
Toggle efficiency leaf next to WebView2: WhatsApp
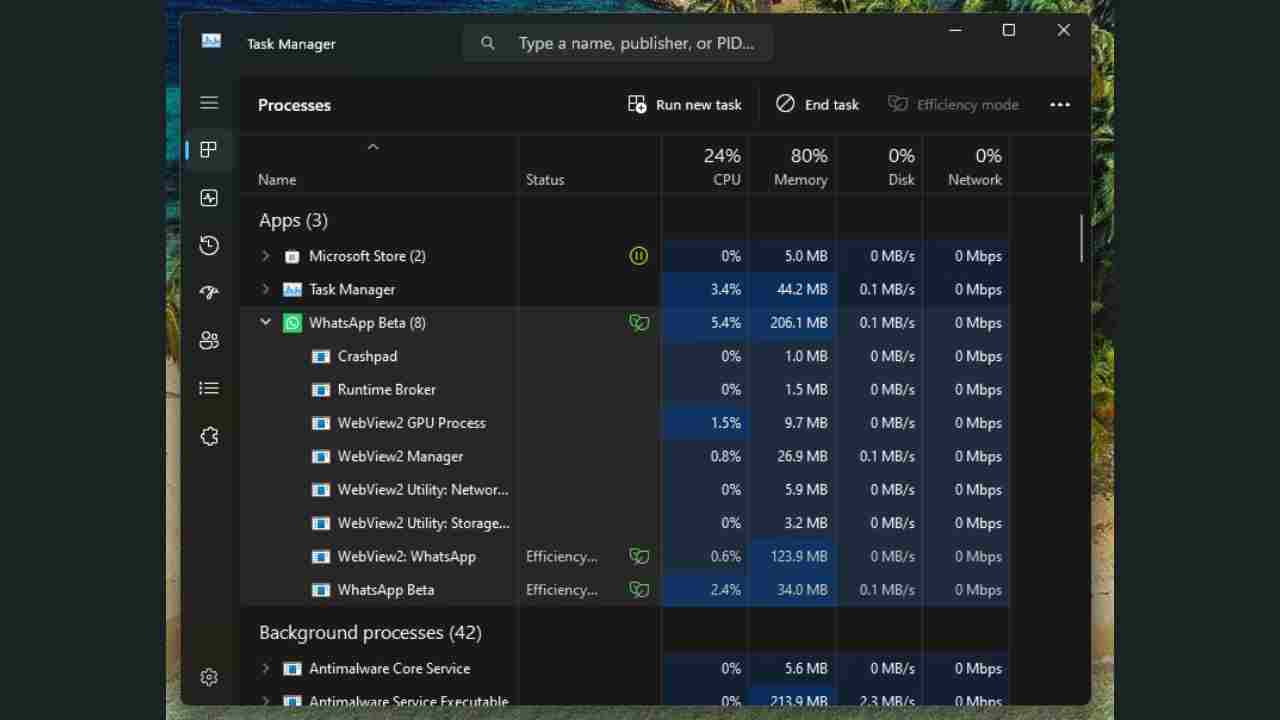click(x=639, y=556)
